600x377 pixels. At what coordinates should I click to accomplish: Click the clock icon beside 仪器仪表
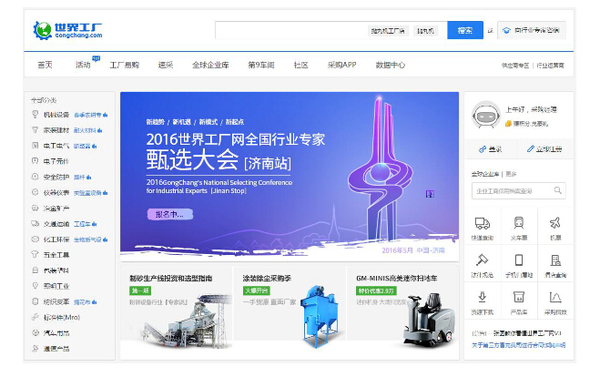point(35,192)
